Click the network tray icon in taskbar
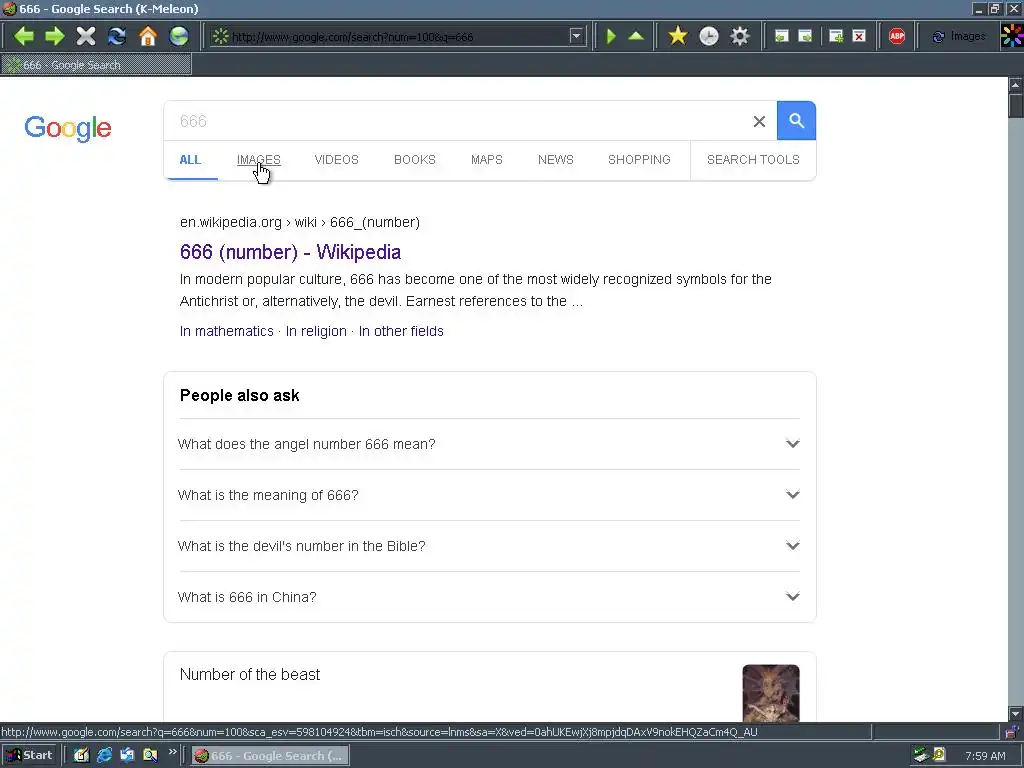The image size is (1024, 768). [921, 756]
